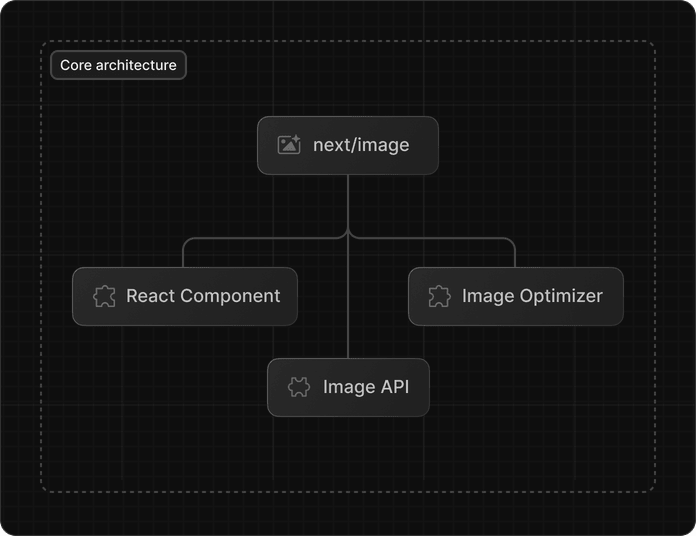The height and width of the screenshot is (536, 696).
Task: Click the right edge of the React Component node
Action: (296, 296)
